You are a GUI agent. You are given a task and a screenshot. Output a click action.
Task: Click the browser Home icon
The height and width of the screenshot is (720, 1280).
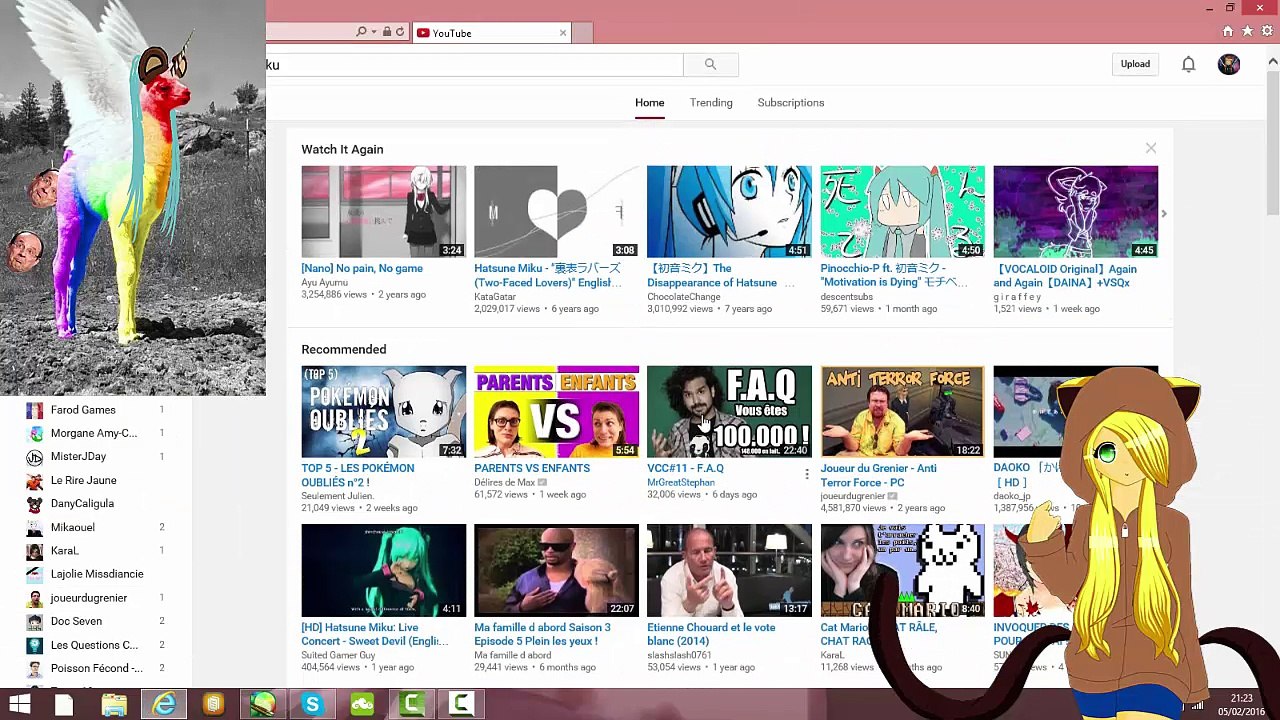coord(1228,31)
